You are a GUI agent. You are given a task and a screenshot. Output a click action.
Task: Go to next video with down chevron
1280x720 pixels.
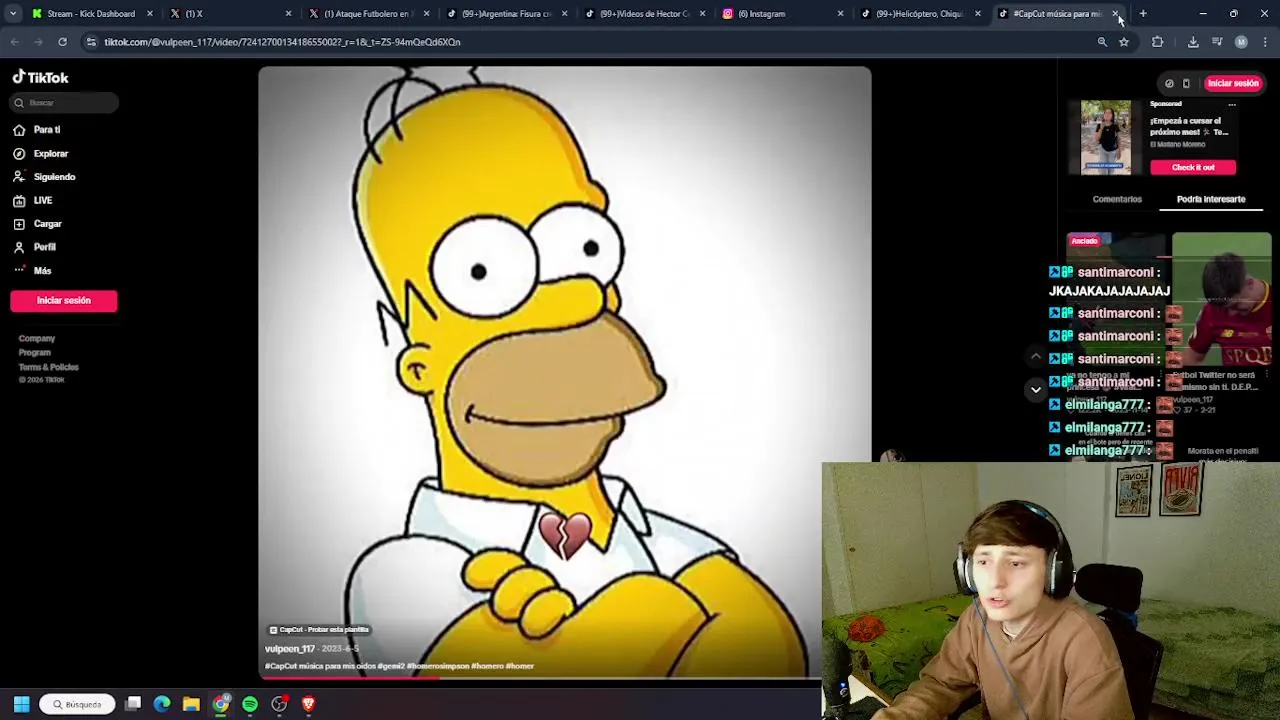click(1036, 390)
